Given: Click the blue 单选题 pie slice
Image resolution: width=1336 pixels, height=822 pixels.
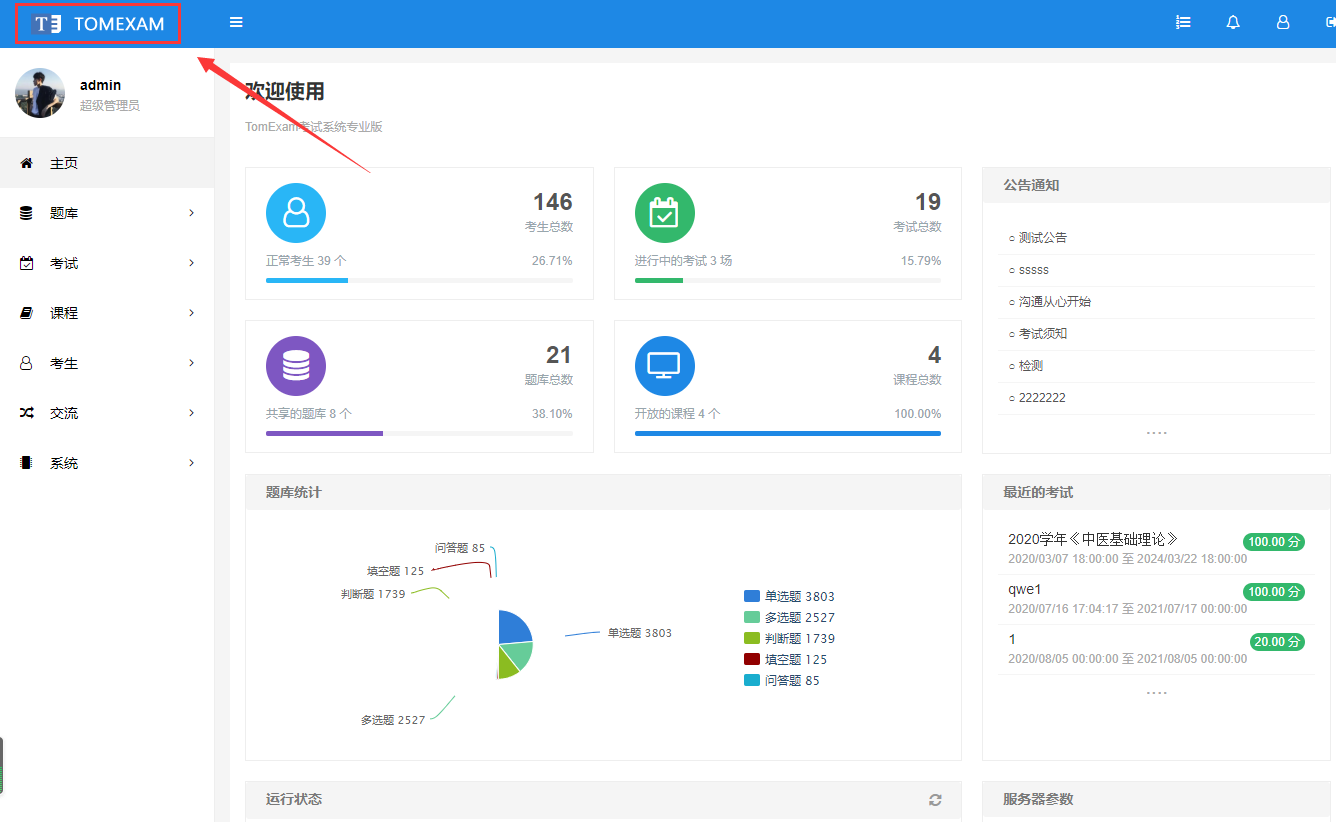Looking at the screenshot, I should tap(513, 627).
